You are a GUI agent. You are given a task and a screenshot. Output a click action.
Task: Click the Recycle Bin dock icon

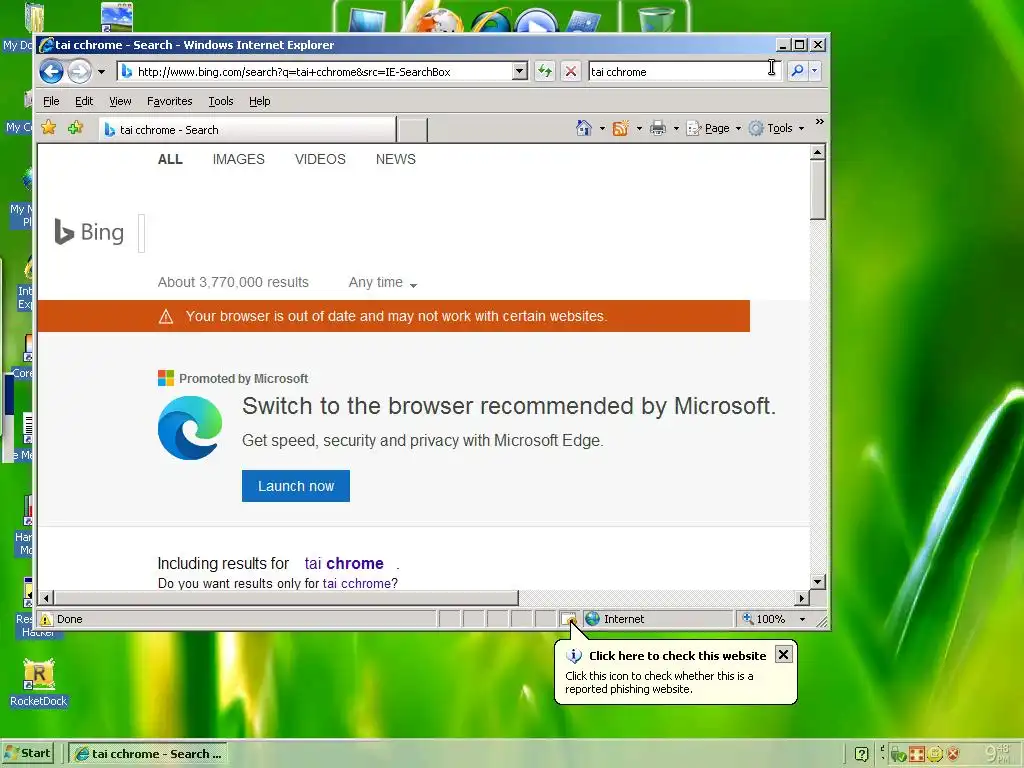click(x=655, y=18)
